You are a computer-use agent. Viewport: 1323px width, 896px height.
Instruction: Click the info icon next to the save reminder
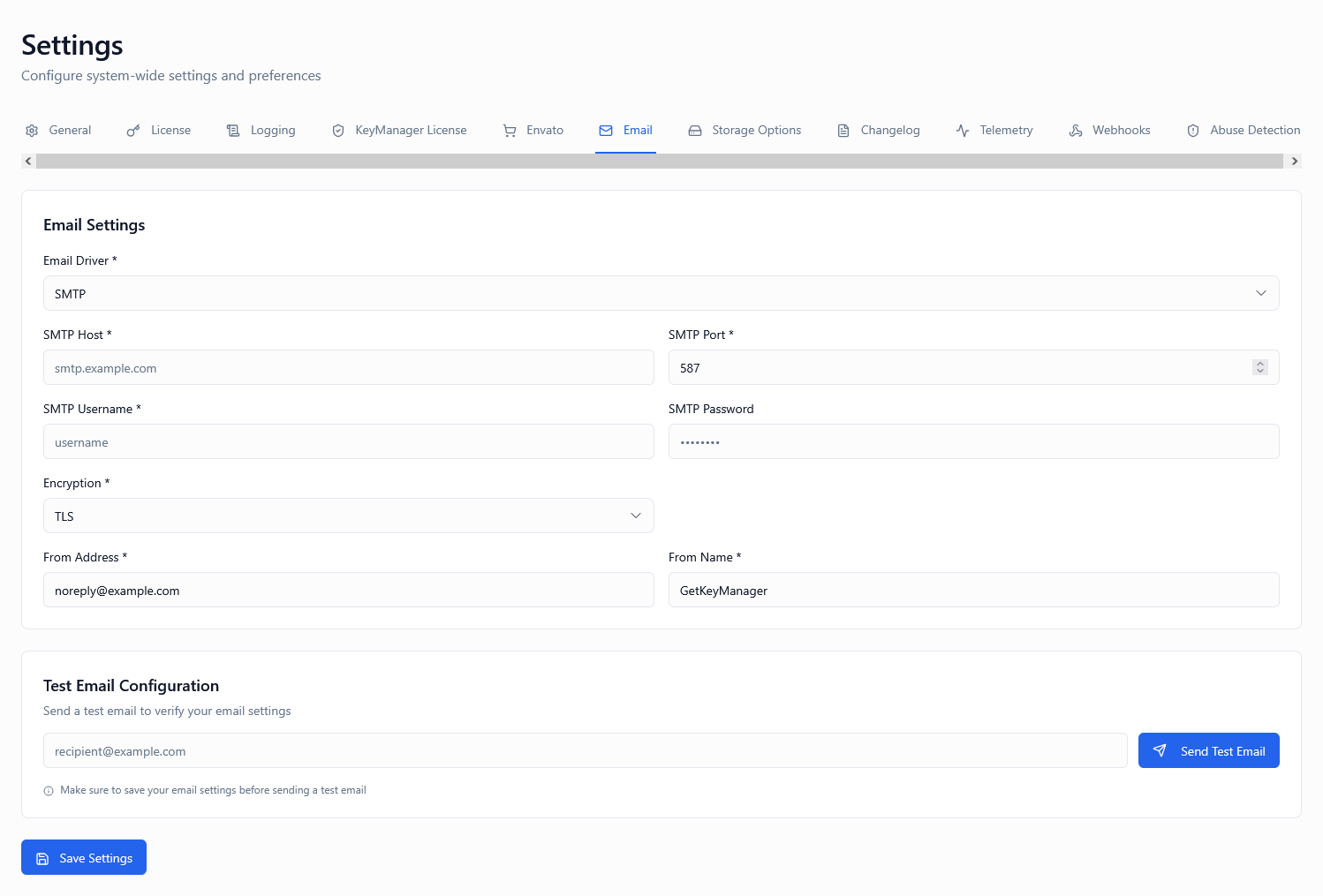pos(48,790)
